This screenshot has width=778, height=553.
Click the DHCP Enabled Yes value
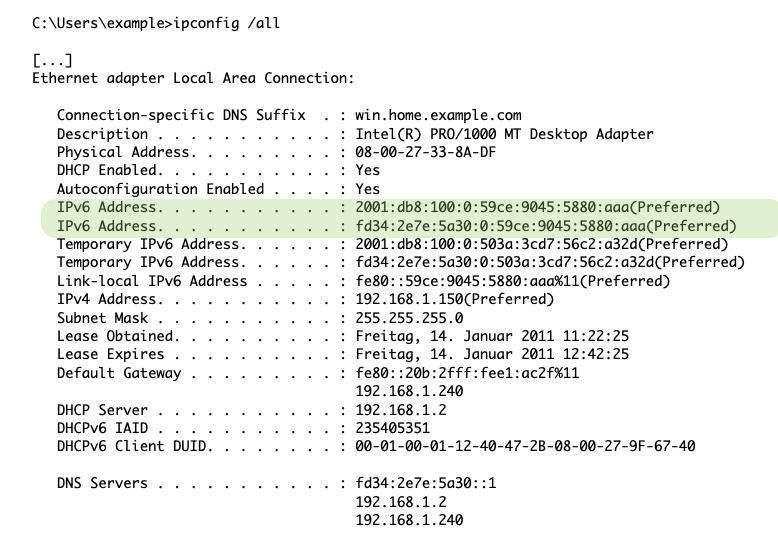(368, 171)
